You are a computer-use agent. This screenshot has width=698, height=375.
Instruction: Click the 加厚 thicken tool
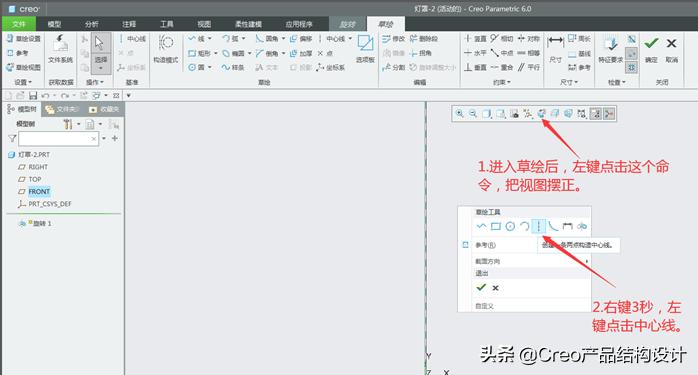[x=301, y=53]
